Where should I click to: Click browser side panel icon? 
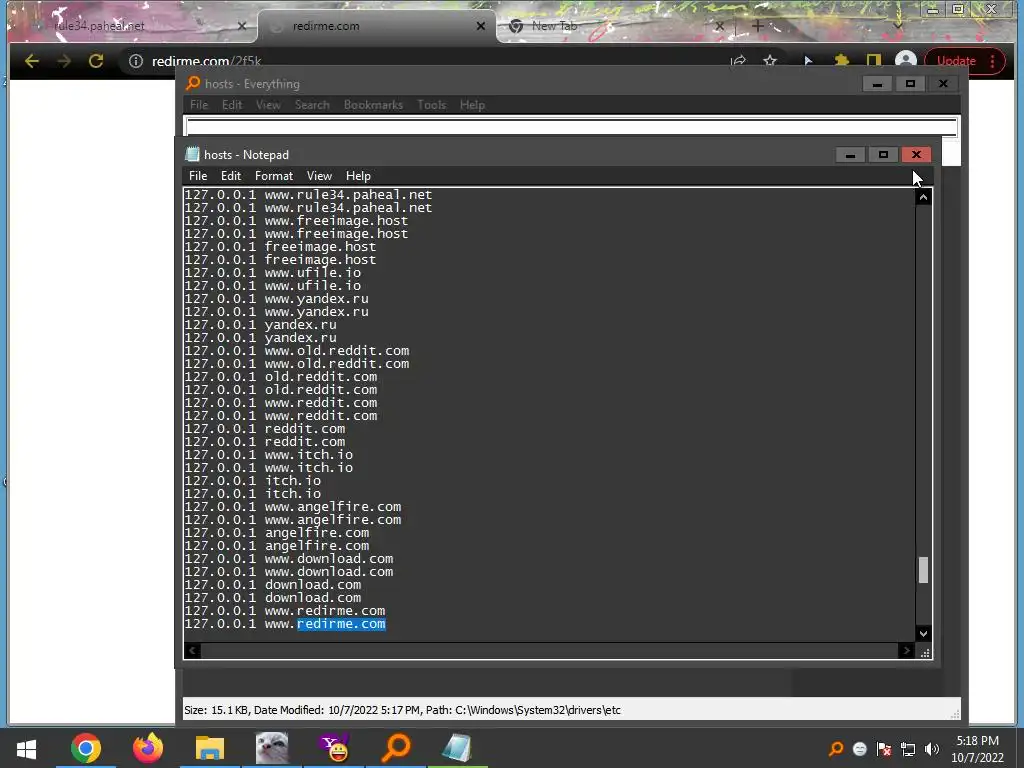873,61
